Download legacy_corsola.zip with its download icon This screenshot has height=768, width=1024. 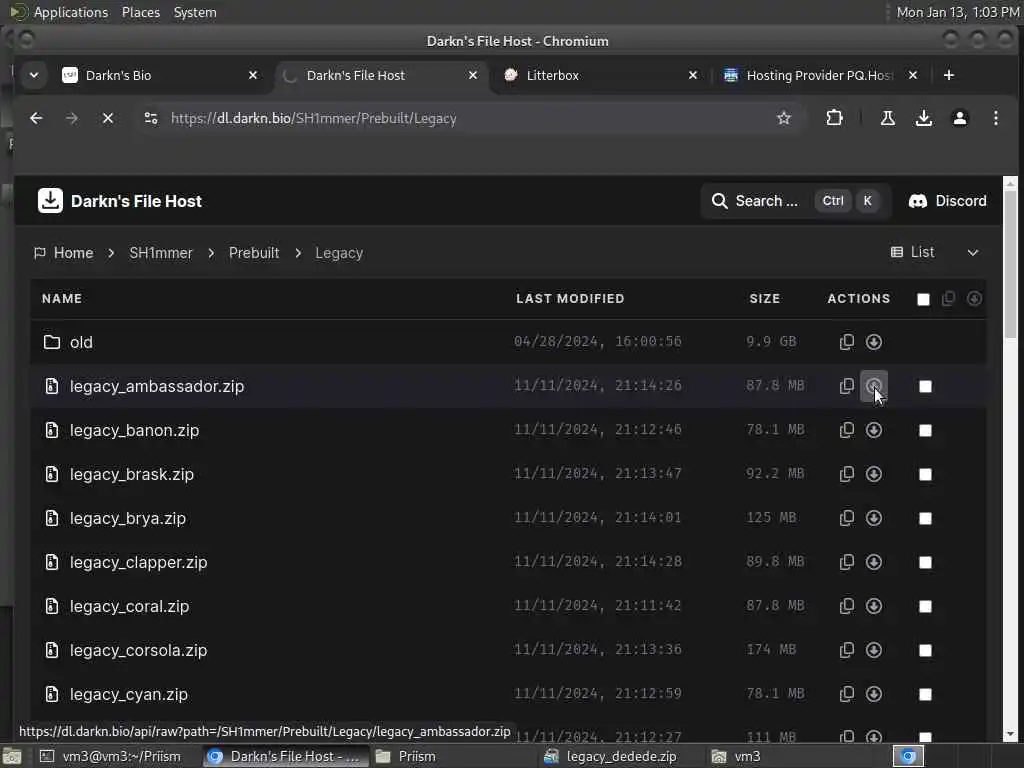(874, 650)
